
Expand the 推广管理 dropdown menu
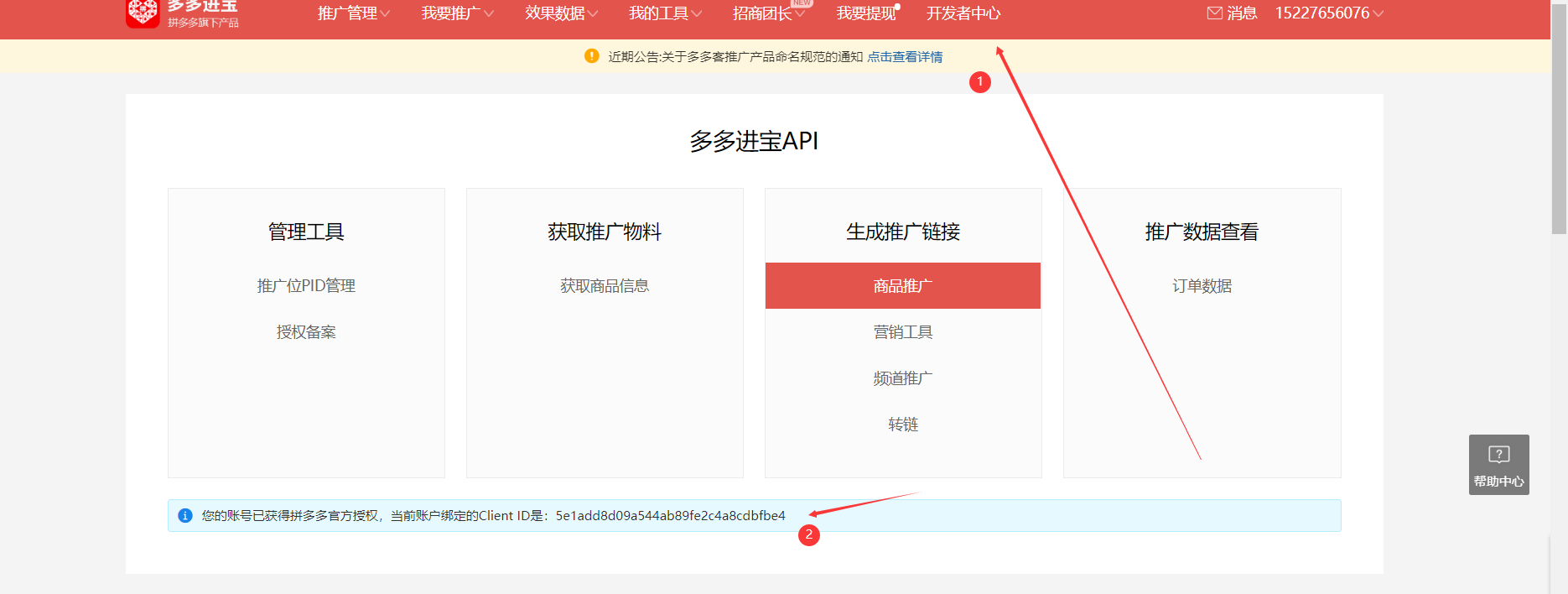tap(354, 13)
